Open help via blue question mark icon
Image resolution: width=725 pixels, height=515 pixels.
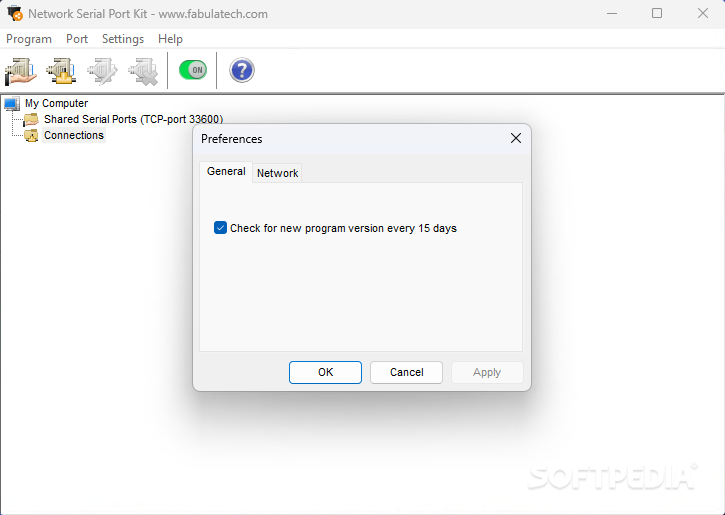pos(242,70)
